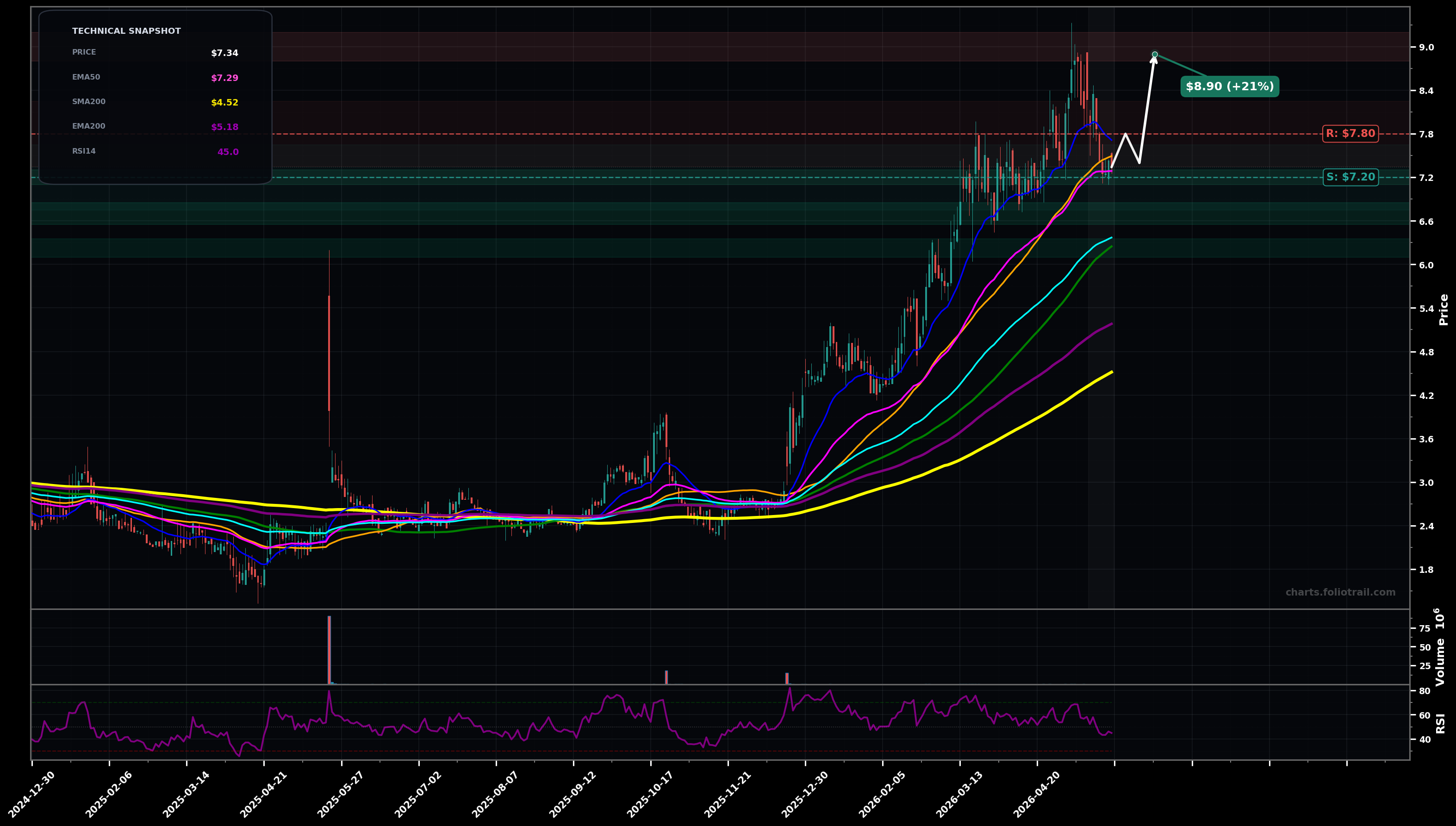Select the R: $7.80 resistance label
The image size is (1456, 826).
[1350, 134]
